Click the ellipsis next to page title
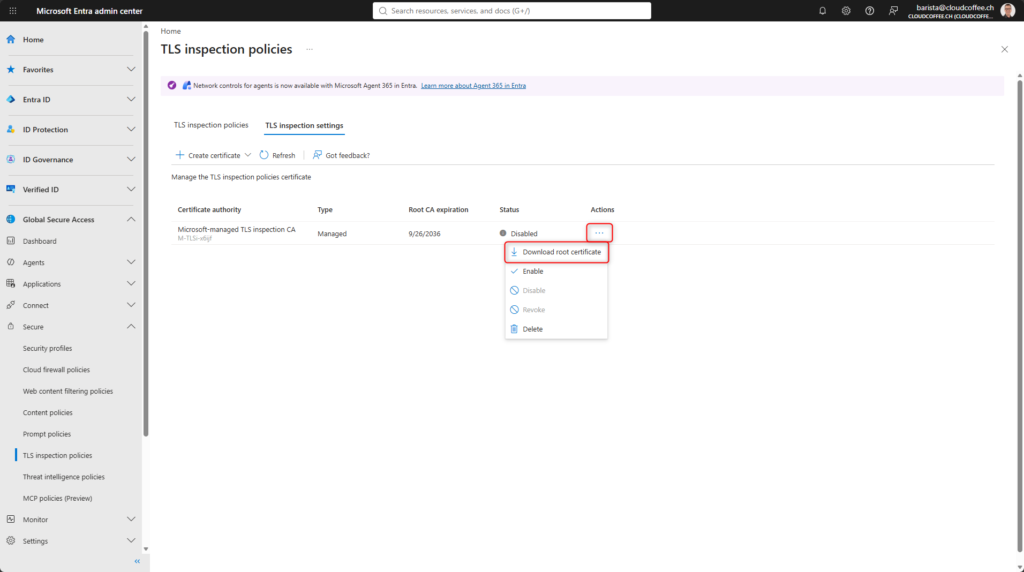The width and height of the screenshot is (1024, 572). 310,50
